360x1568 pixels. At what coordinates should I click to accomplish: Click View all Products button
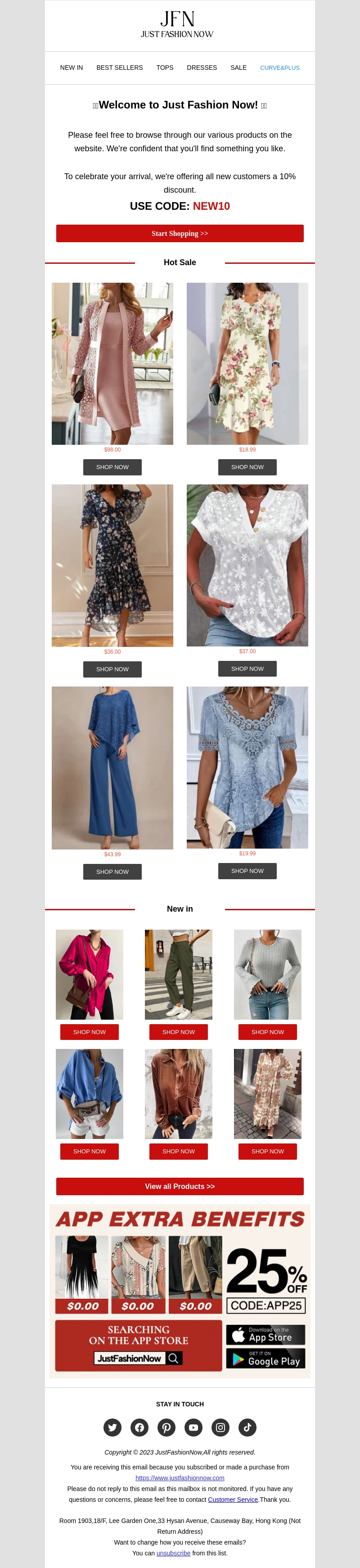tap(180, 1186)
